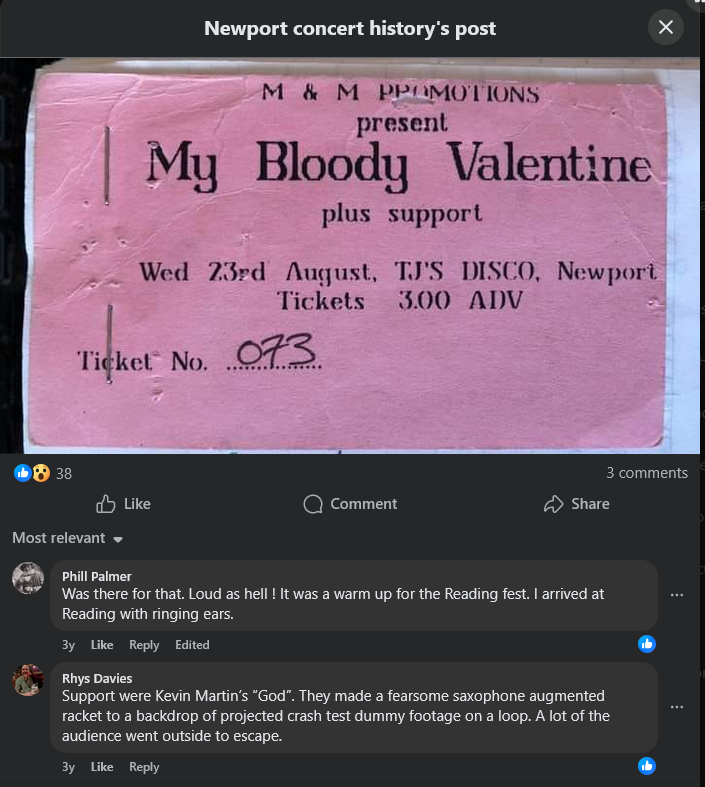Like Phill Palmer's comment
This screenshot has height=787, width=705.
coord(102,645)
